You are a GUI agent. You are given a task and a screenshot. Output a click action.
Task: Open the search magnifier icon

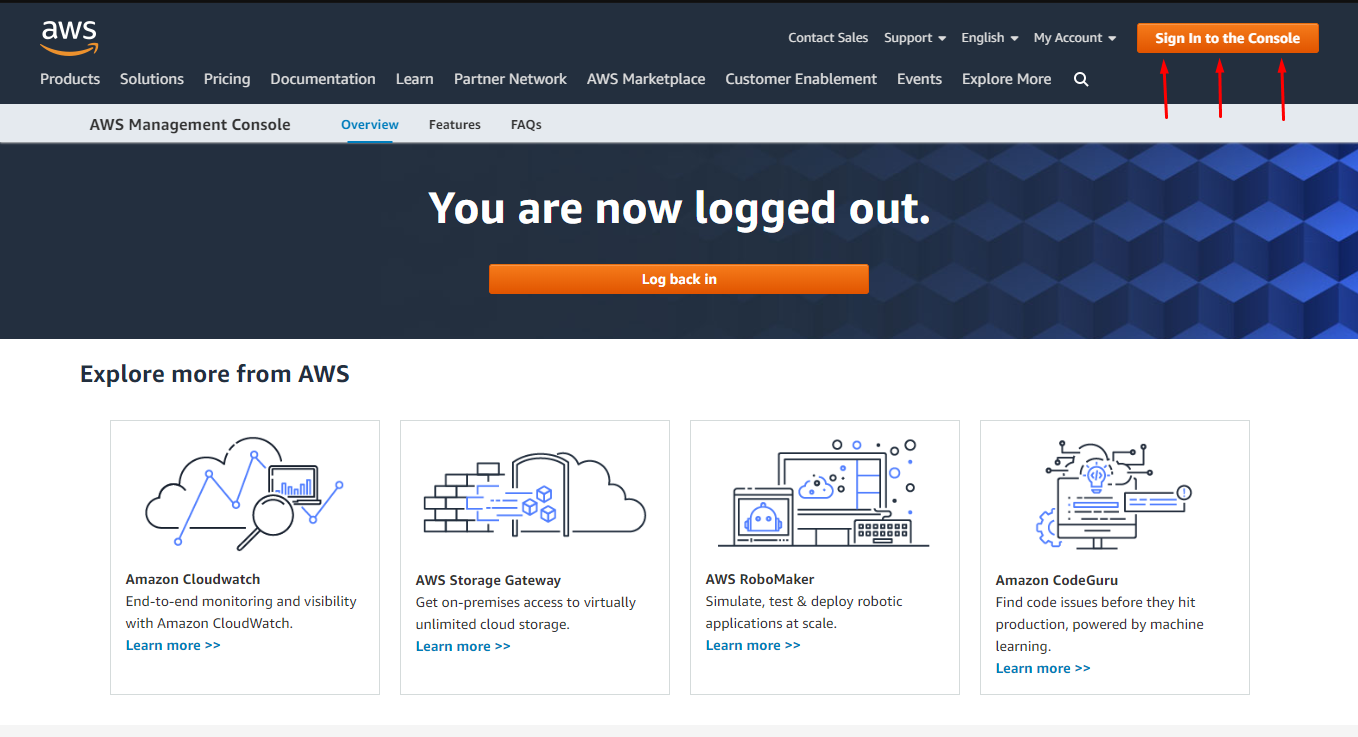click(1081, 79)
